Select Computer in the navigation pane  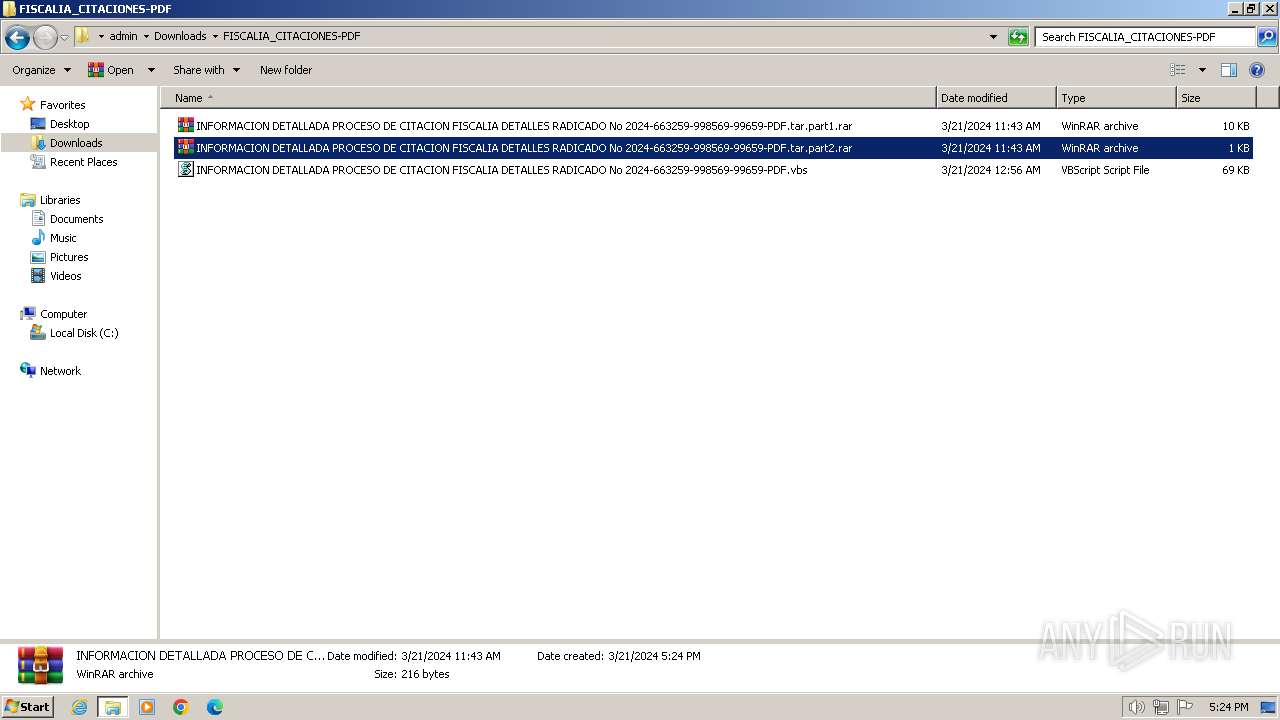(63, 314)
